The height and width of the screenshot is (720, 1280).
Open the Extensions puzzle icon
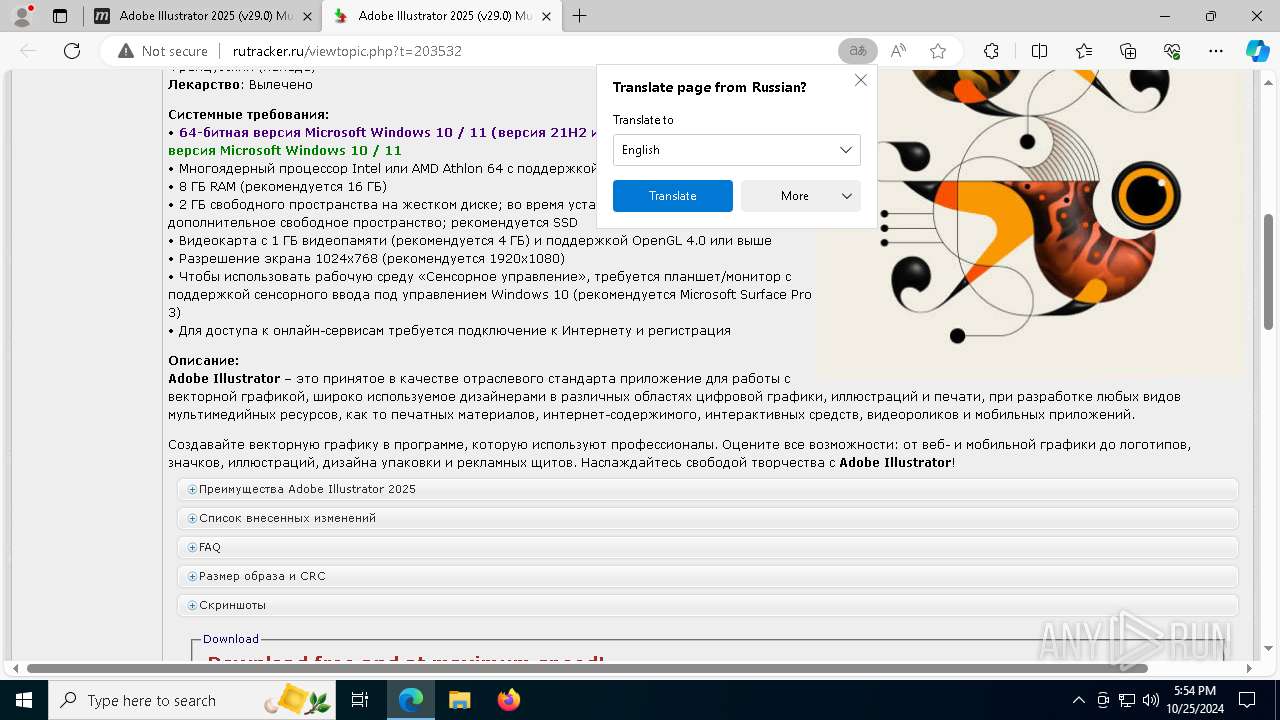(x=991, y=51)
